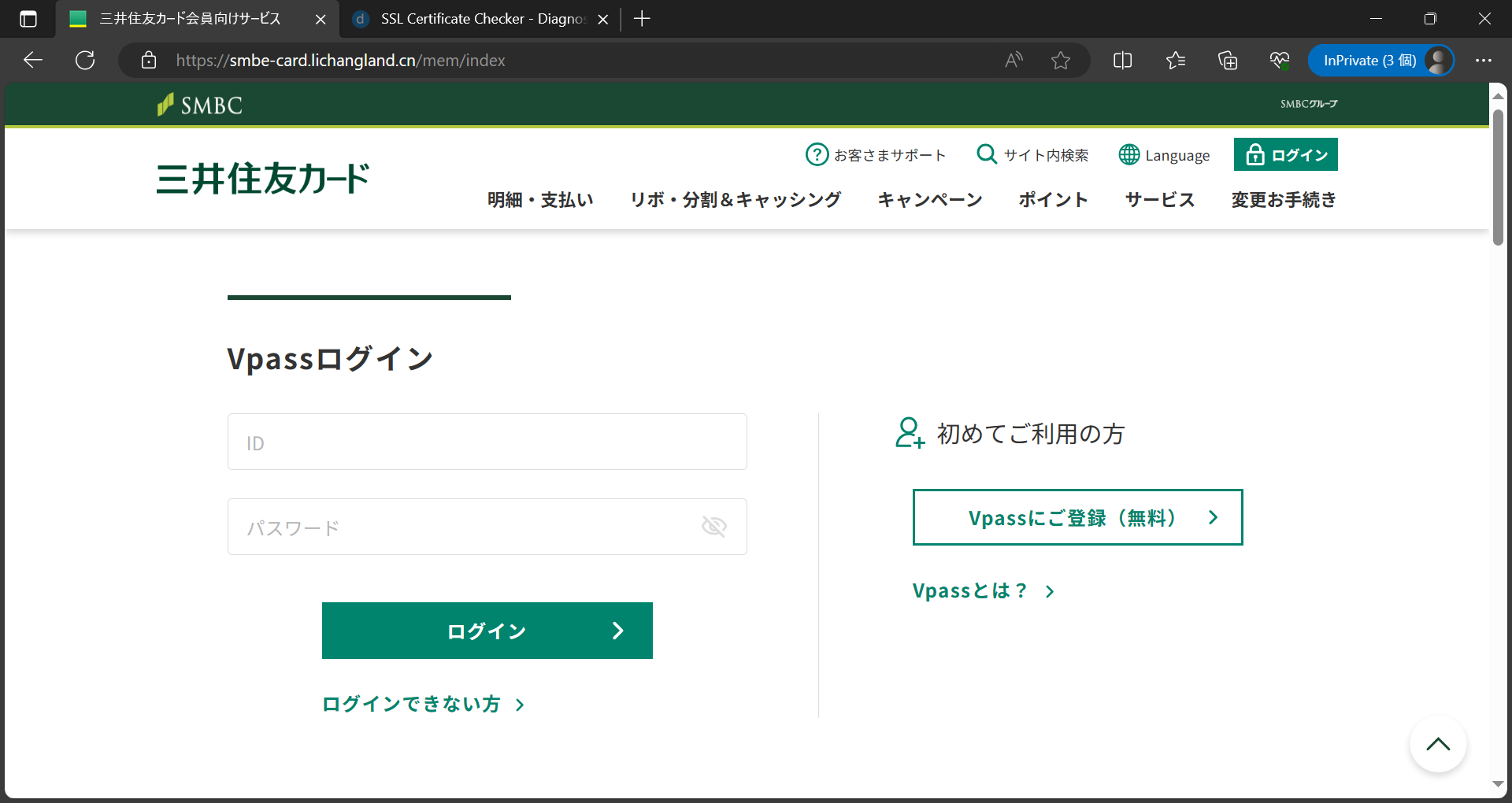The image size is (1512, 803).
Task: Open the InPrivate profile menu
Action: [1381, 61]
